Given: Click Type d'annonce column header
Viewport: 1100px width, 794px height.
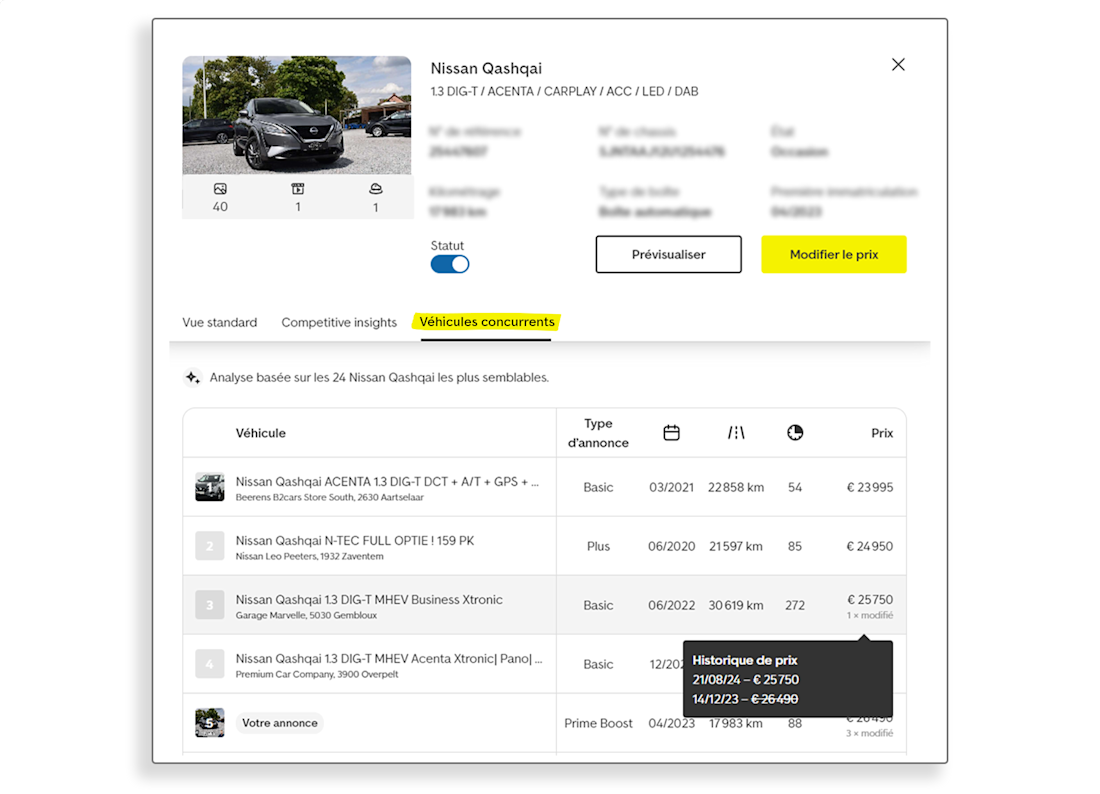Looking at the screenshot, I should click(598, 433).
